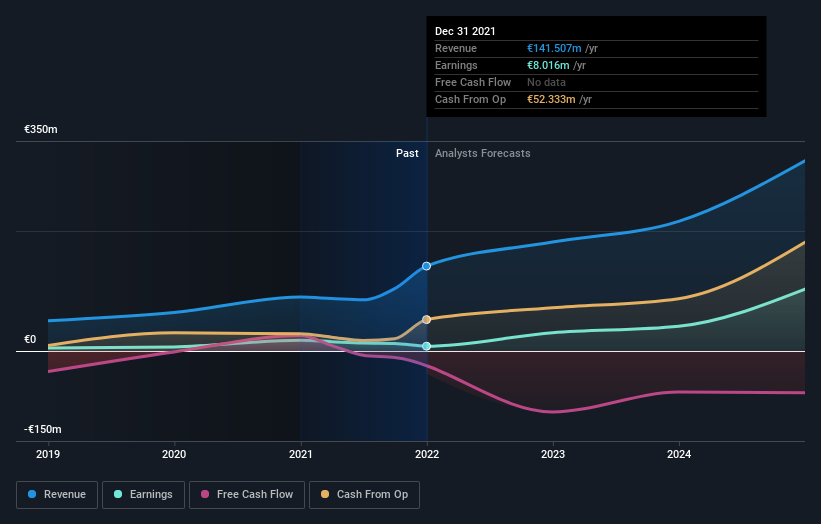Toggle the Earnings legend button

pyautogui.click(x=143, y=495)
